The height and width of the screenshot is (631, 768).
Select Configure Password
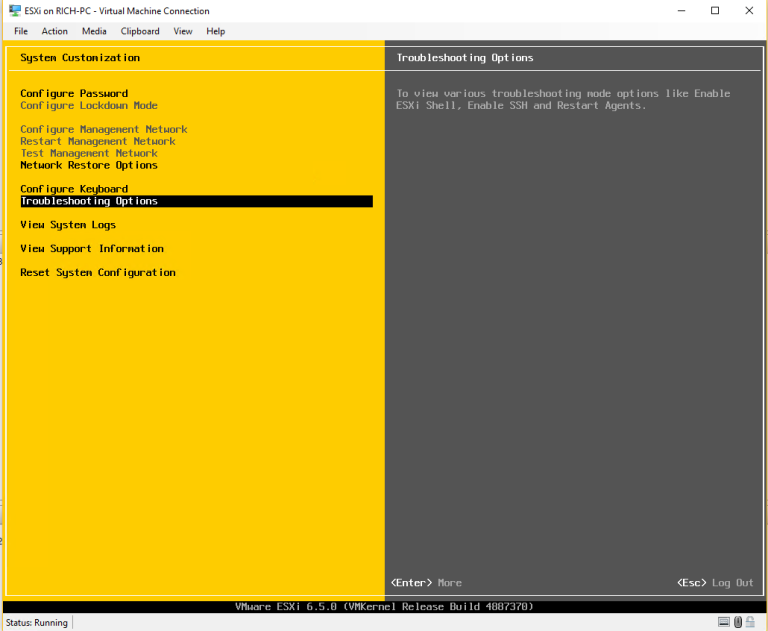click(74, 94)
